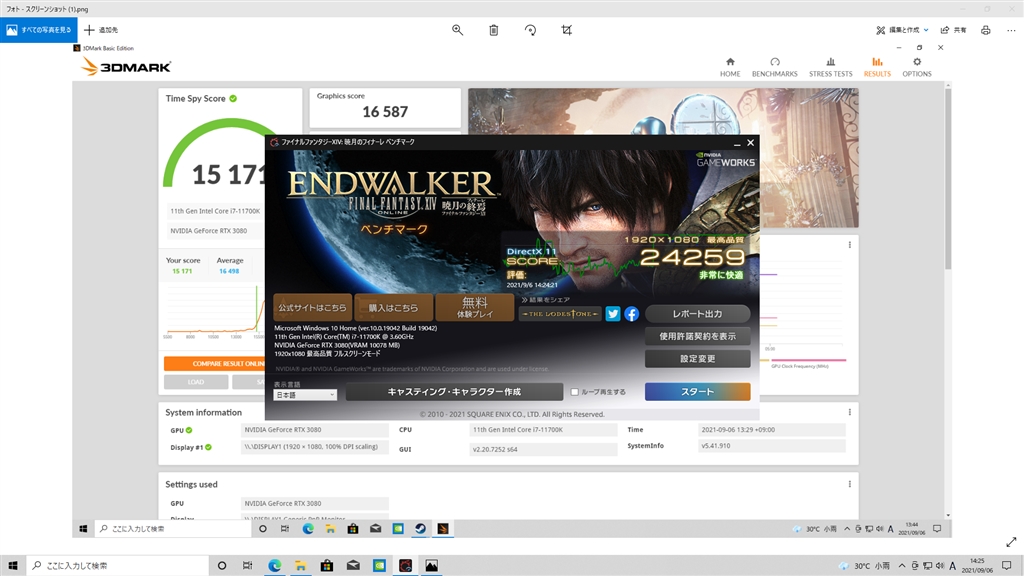Image resolution: width=1024 pixels, height=576 pixels.
Task: Open the Photos three-dot more menu
Action: pyautogui.click(x=1011, y=30)
